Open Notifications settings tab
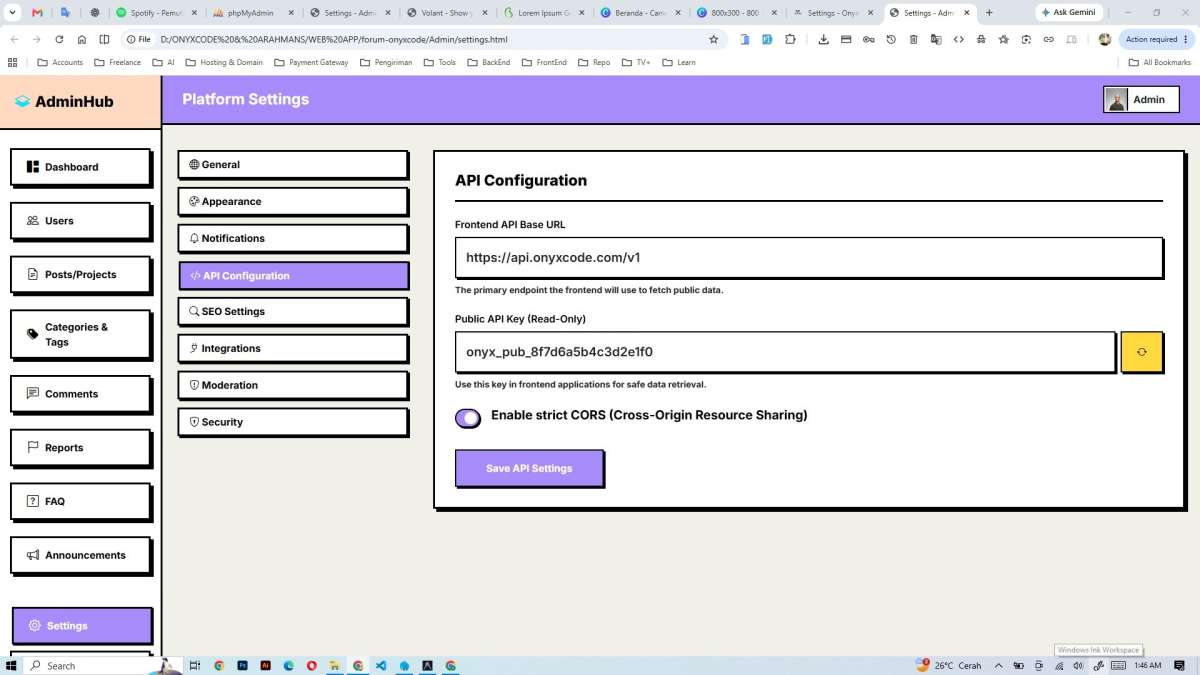1200x675 pixels. (x=293, y=238)
